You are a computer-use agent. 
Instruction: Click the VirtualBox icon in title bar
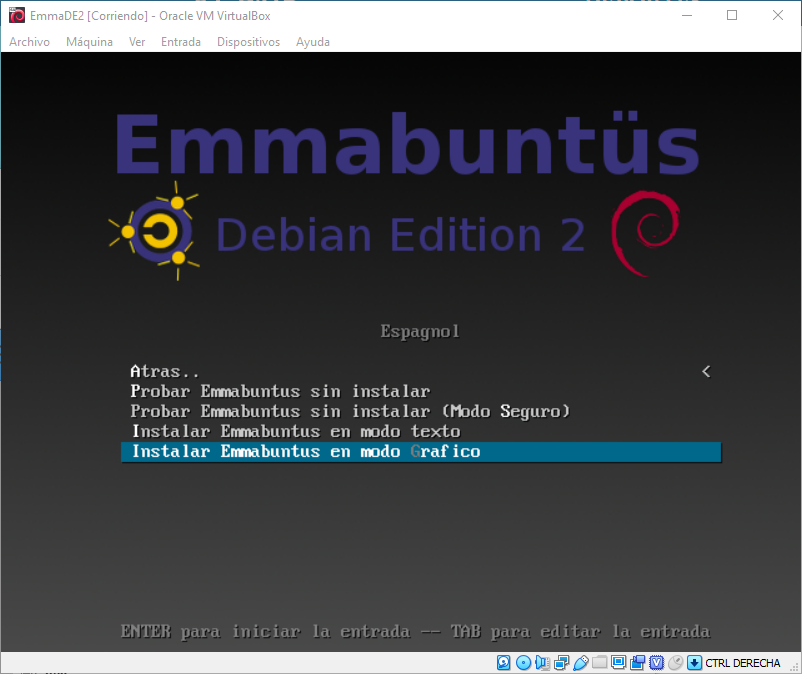coord(16,15)
